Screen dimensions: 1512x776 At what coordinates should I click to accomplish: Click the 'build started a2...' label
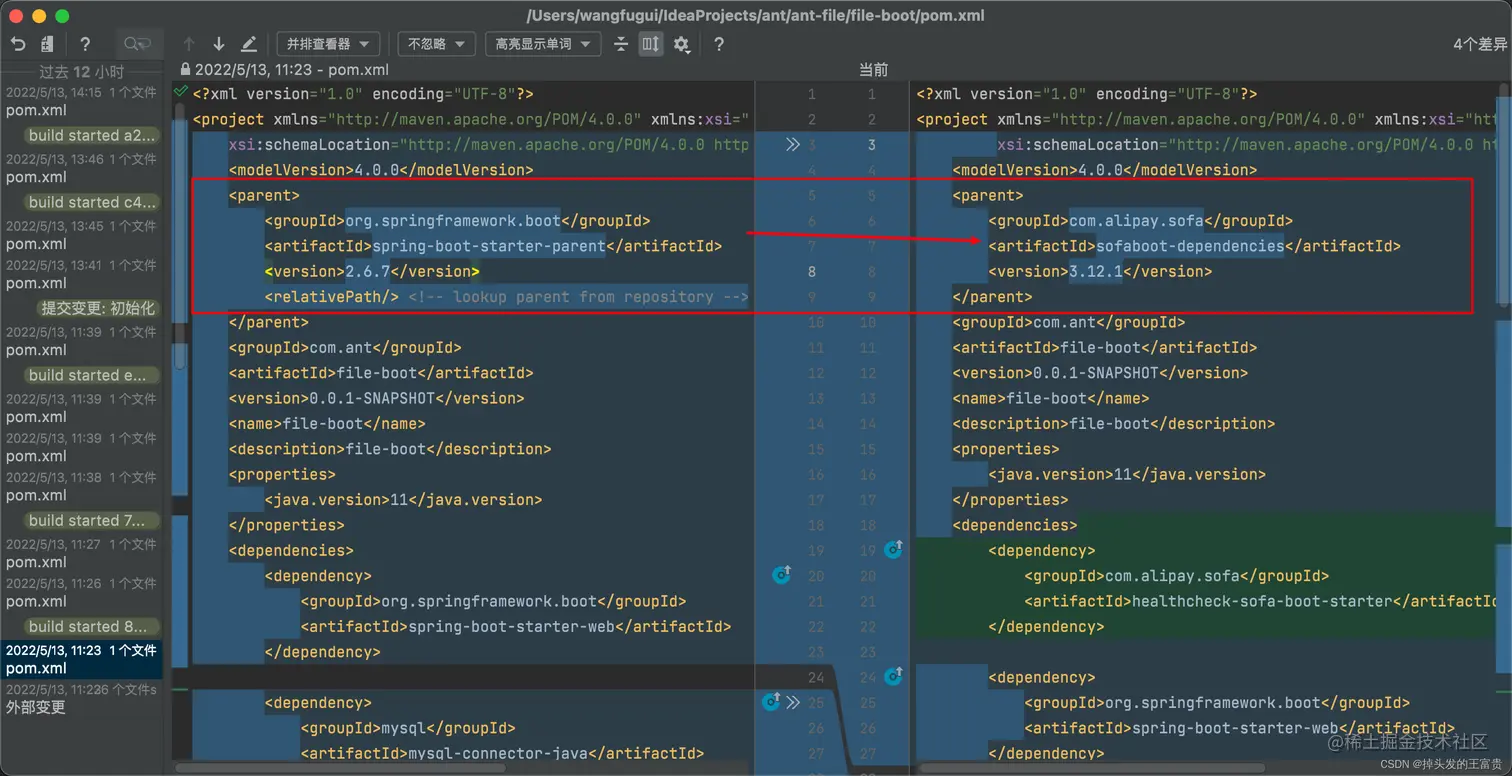92,136
